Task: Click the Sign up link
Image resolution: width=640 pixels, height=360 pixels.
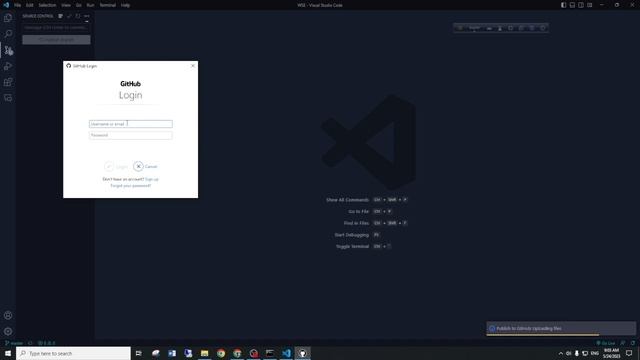Action: pos(152,179)
